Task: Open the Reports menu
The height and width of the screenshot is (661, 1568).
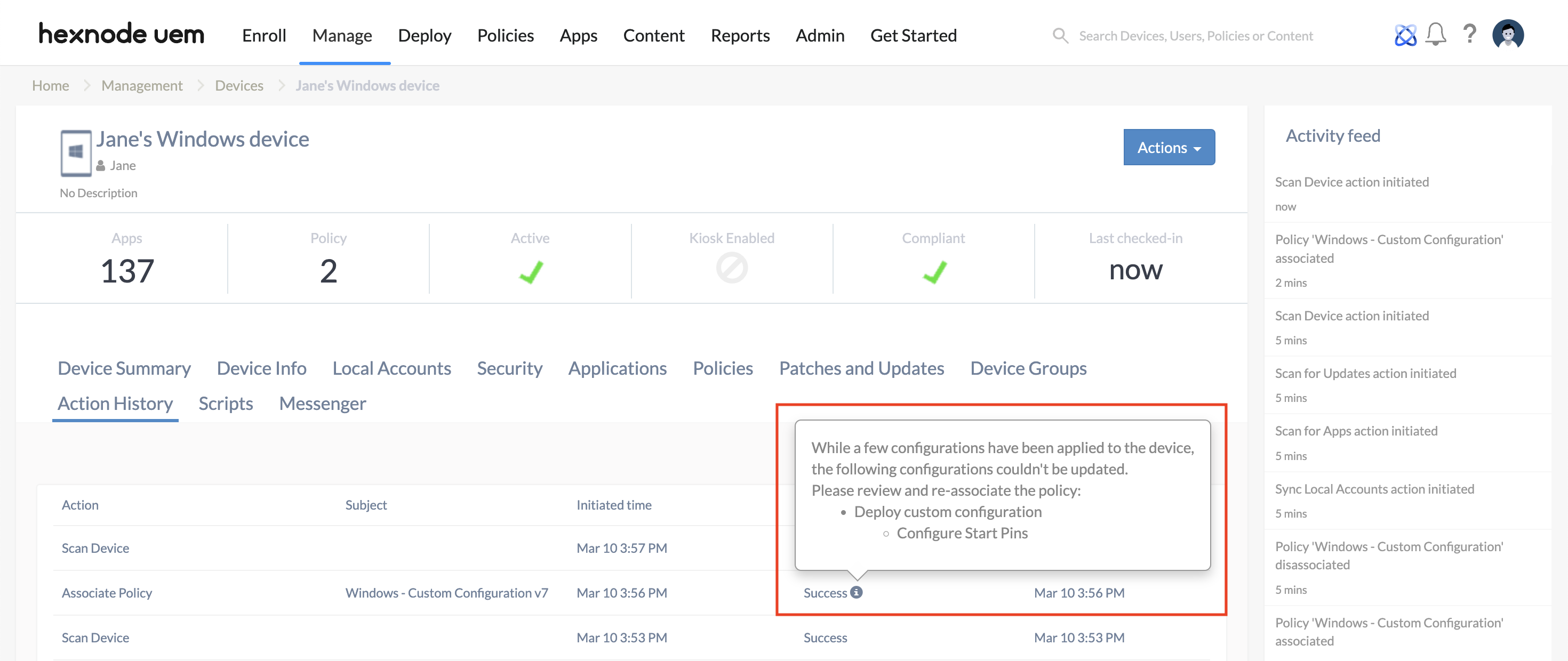Action: pos(740,35)
